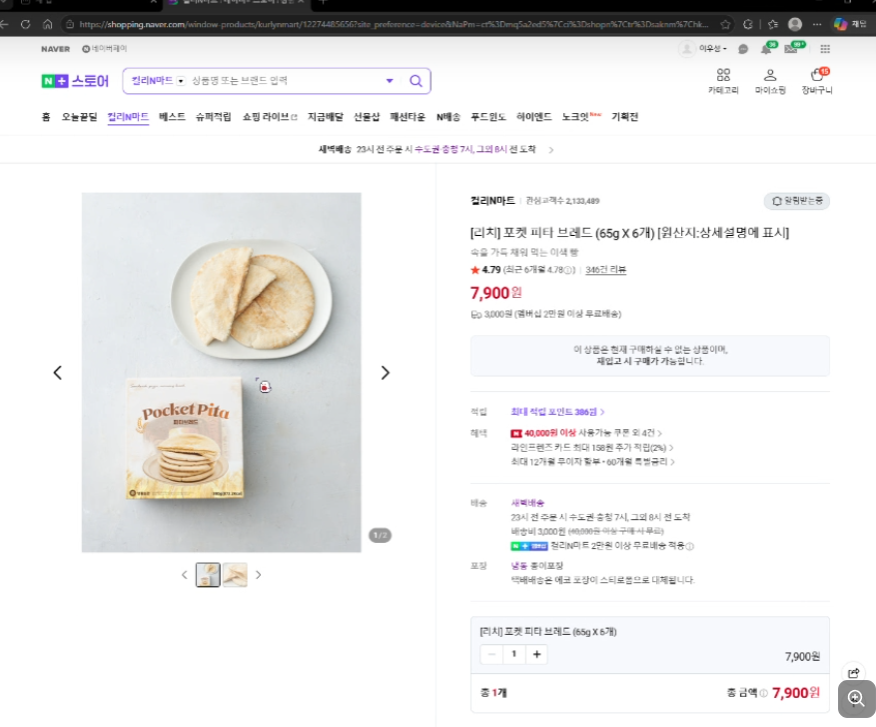Open the browser extensions icon
876x727 pixels.
point(748,24)
